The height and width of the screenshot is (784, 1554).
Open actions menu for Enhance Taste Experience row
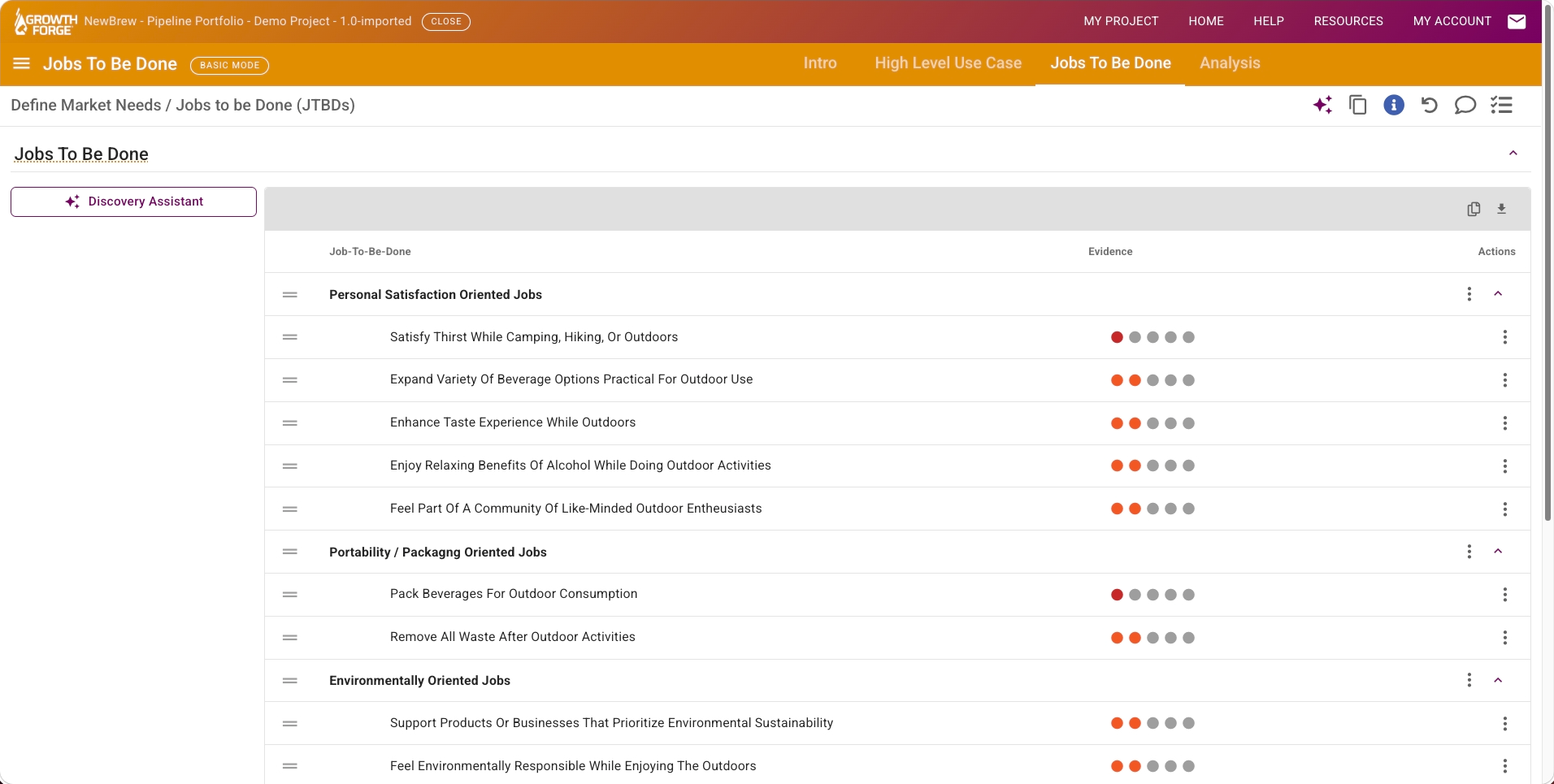(x=1504, y=423)
